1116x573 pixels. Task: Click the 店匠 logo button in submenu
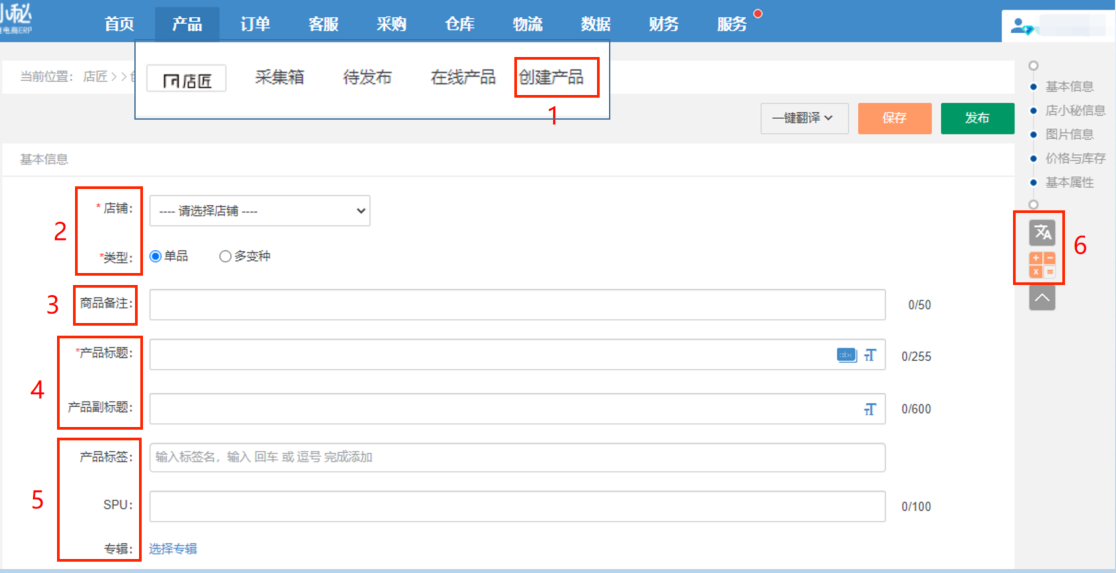[x=186, y=79]
